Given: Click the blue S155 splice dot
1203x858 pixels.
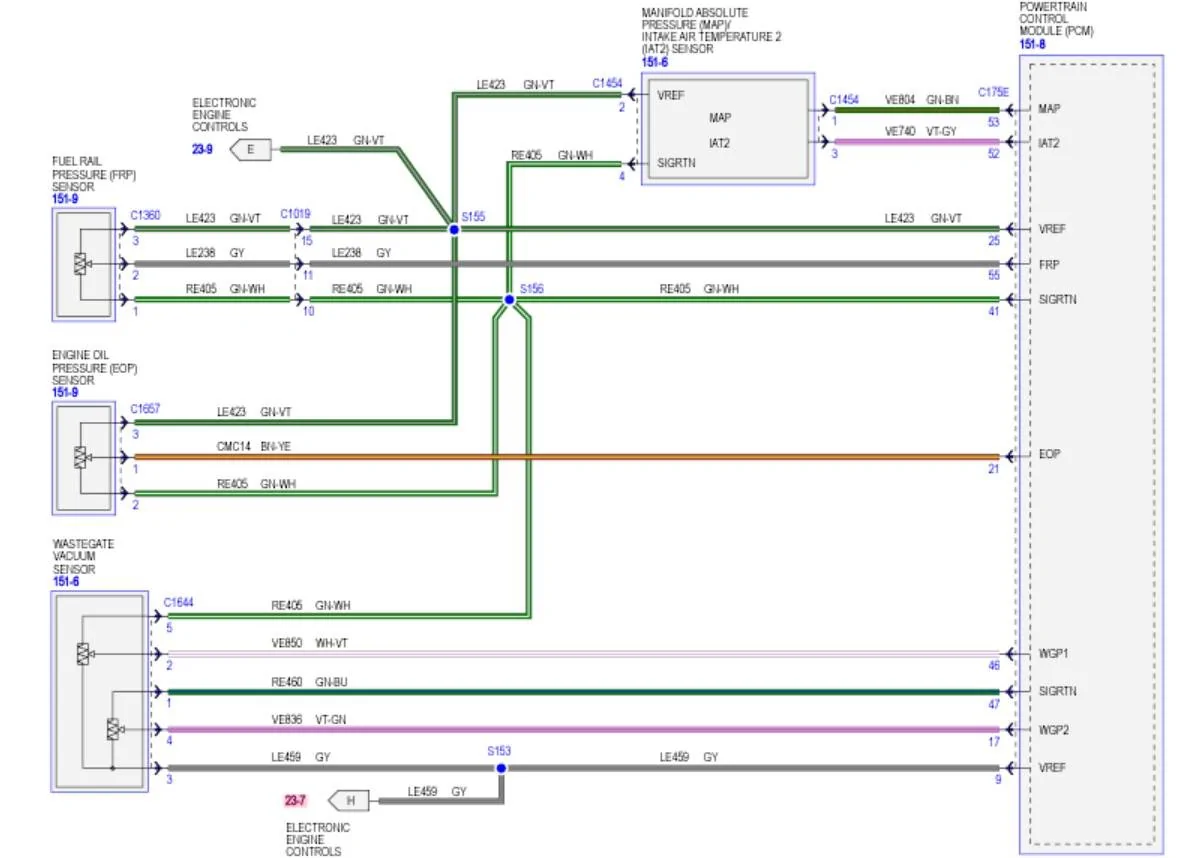Looking at the screenshot, I should click(454, 229).
